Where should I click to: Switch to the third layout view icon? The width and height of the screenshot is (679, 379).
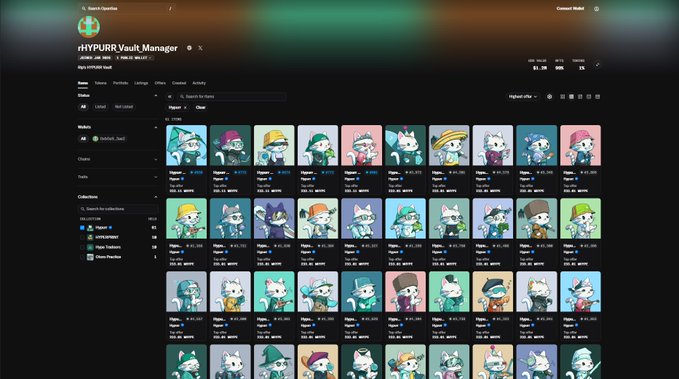(580, 97)
